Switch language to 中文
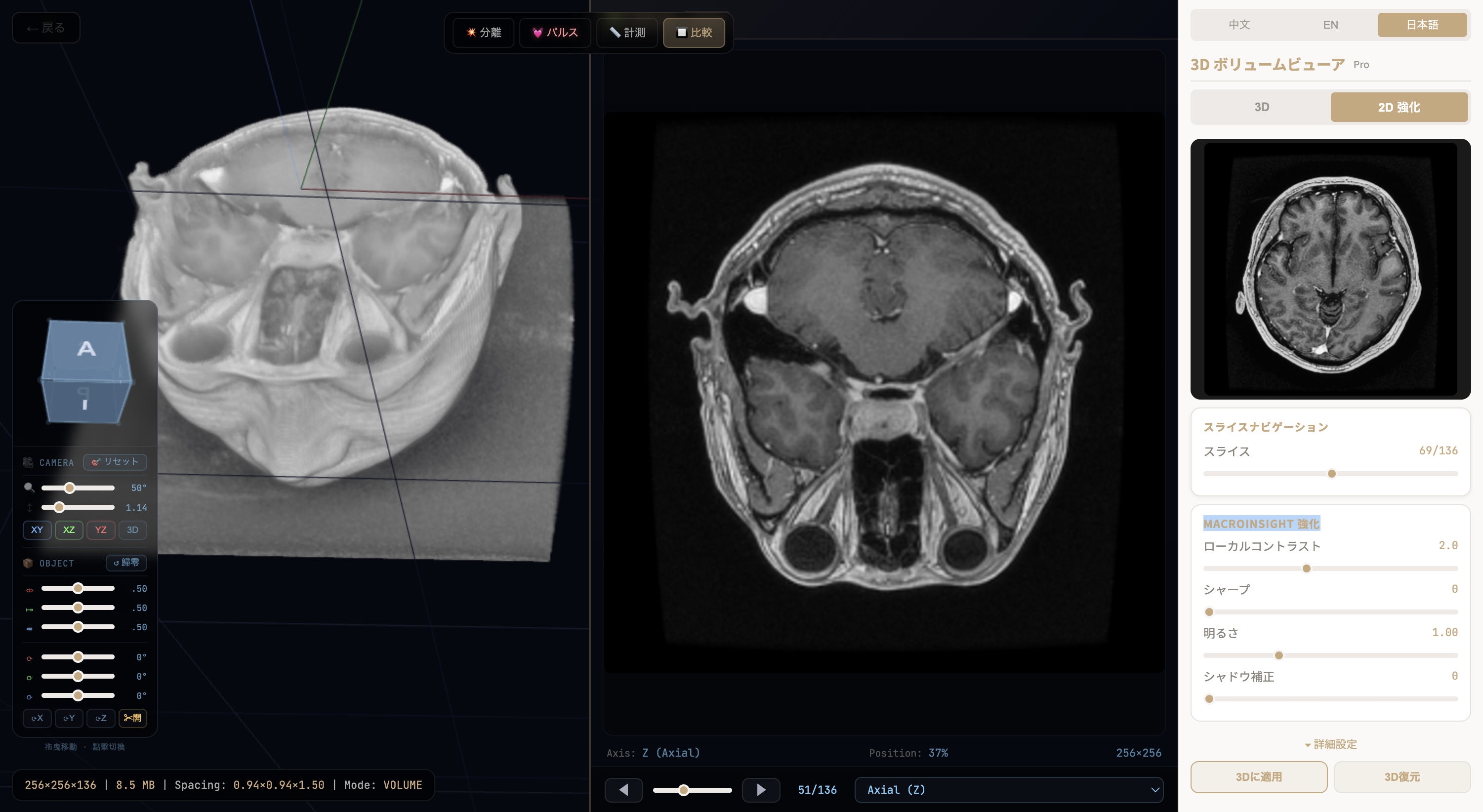The height and width of the screenshot is (812, 1483). pos(1239,25)
